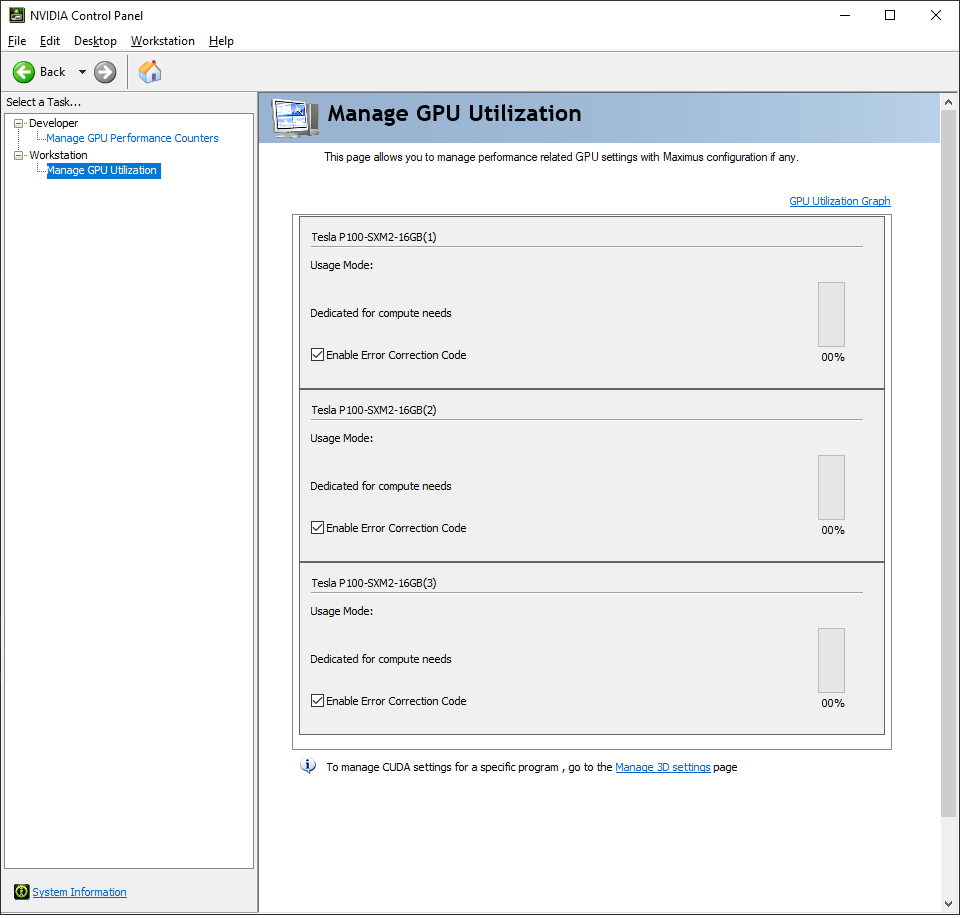The image size is (967, 918).
Task: Collapse the Developer tree node
Action: point(19,124)
